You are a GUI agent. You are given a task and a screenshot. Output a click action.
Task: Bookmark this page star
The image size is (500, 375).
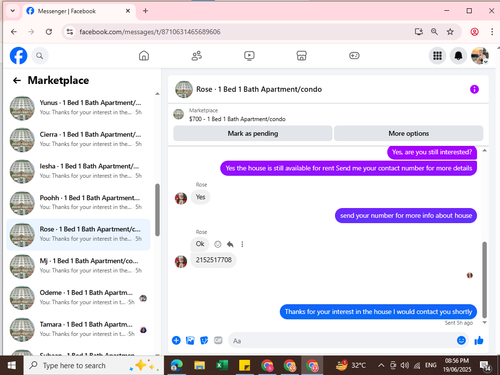(x=450, y=32)
